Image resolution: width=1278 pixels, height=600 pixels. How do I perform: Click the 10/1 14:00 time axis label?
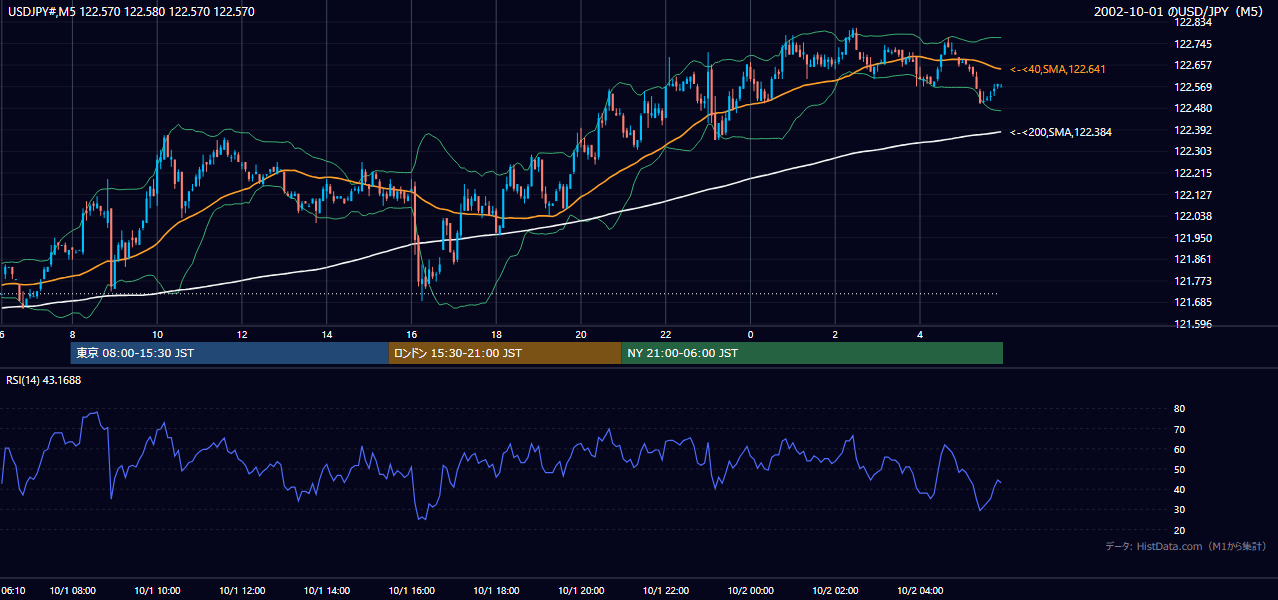(327, 591)
